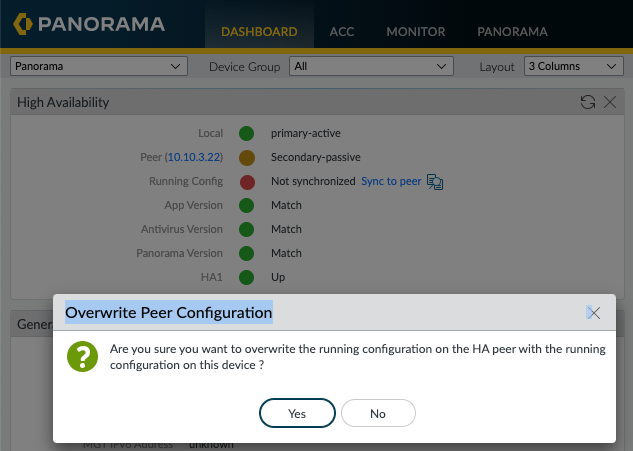Click the Antivirus Version label
This screenshot has height=451, width=633.
pos(182,229)
